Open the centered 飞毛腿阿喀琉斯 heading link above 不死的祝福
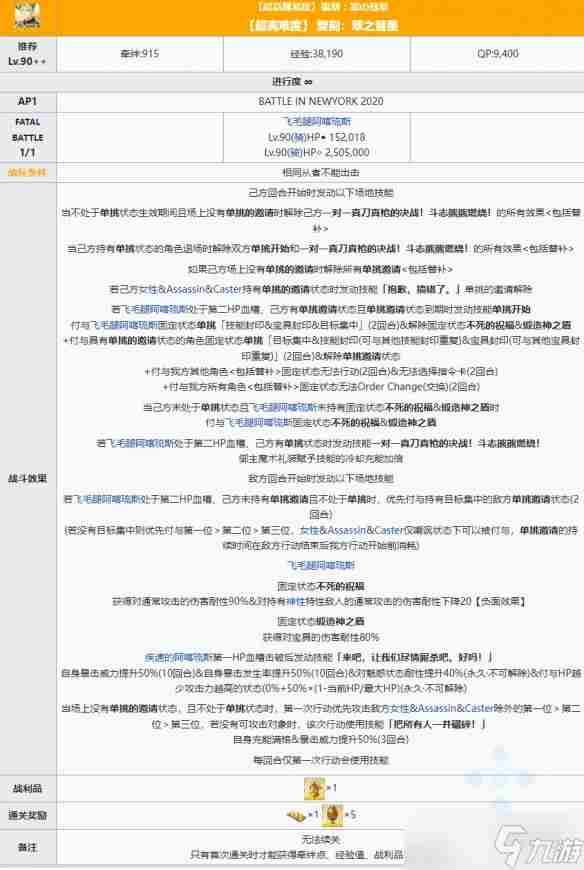 321,565
